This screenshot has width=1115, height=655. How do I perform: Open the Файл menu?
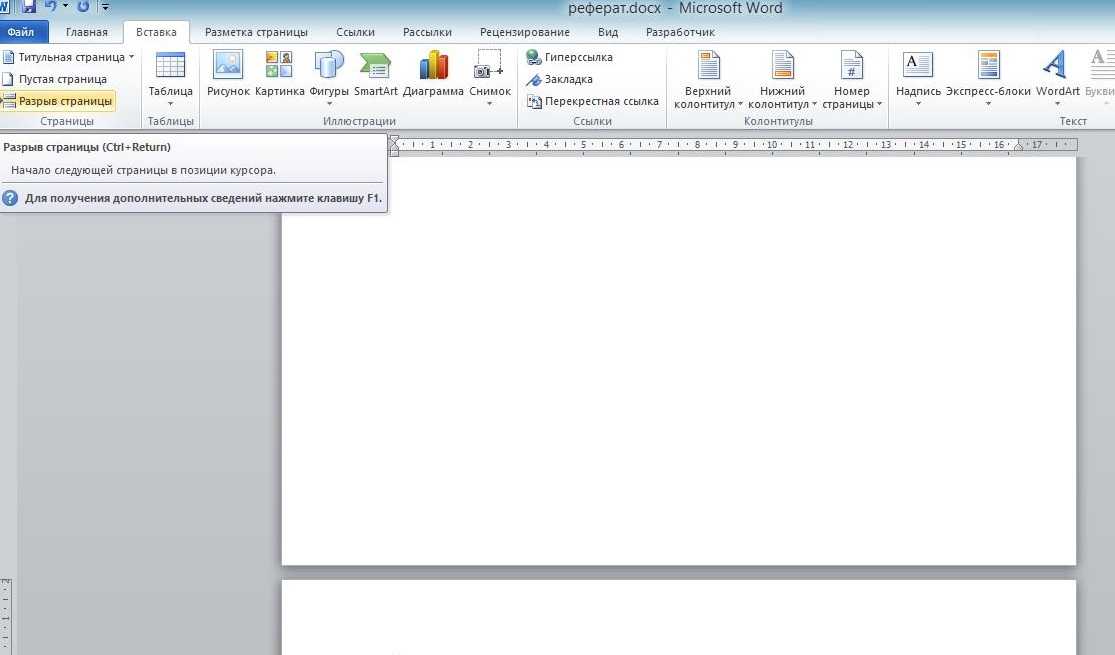point(21,32)
